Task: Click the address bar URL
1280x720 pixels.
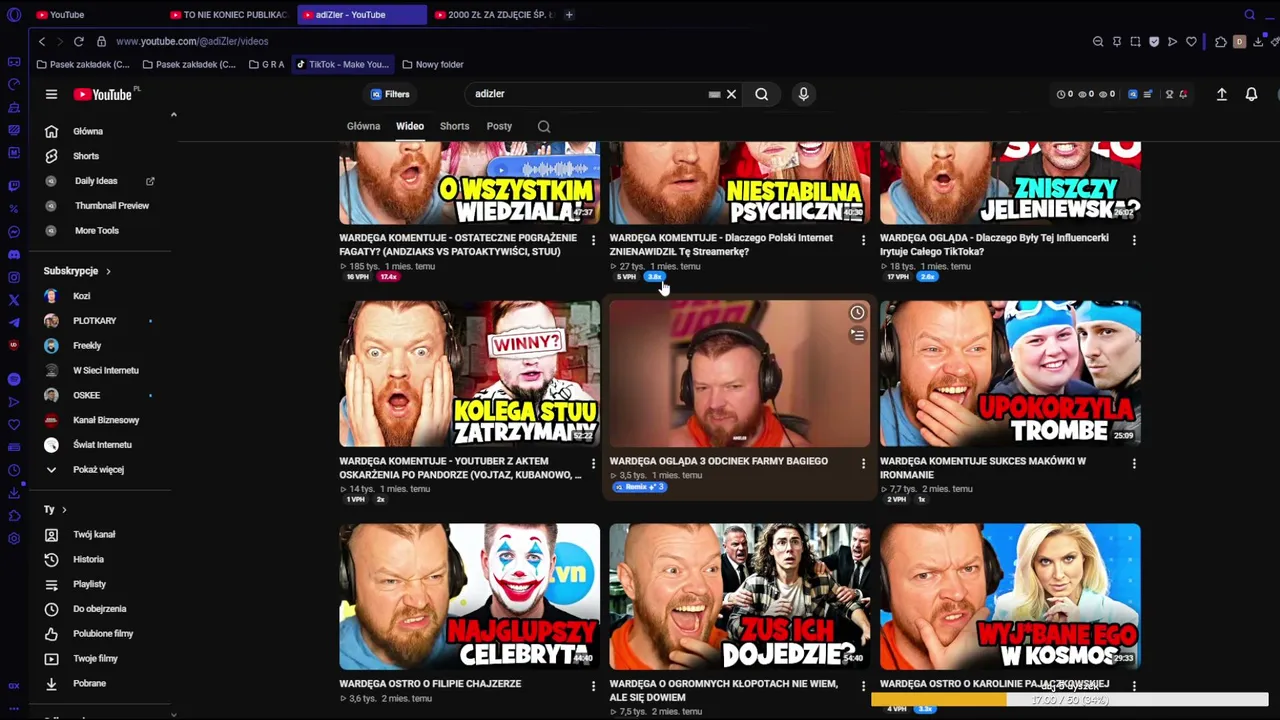Action: (x=192, y=41)
